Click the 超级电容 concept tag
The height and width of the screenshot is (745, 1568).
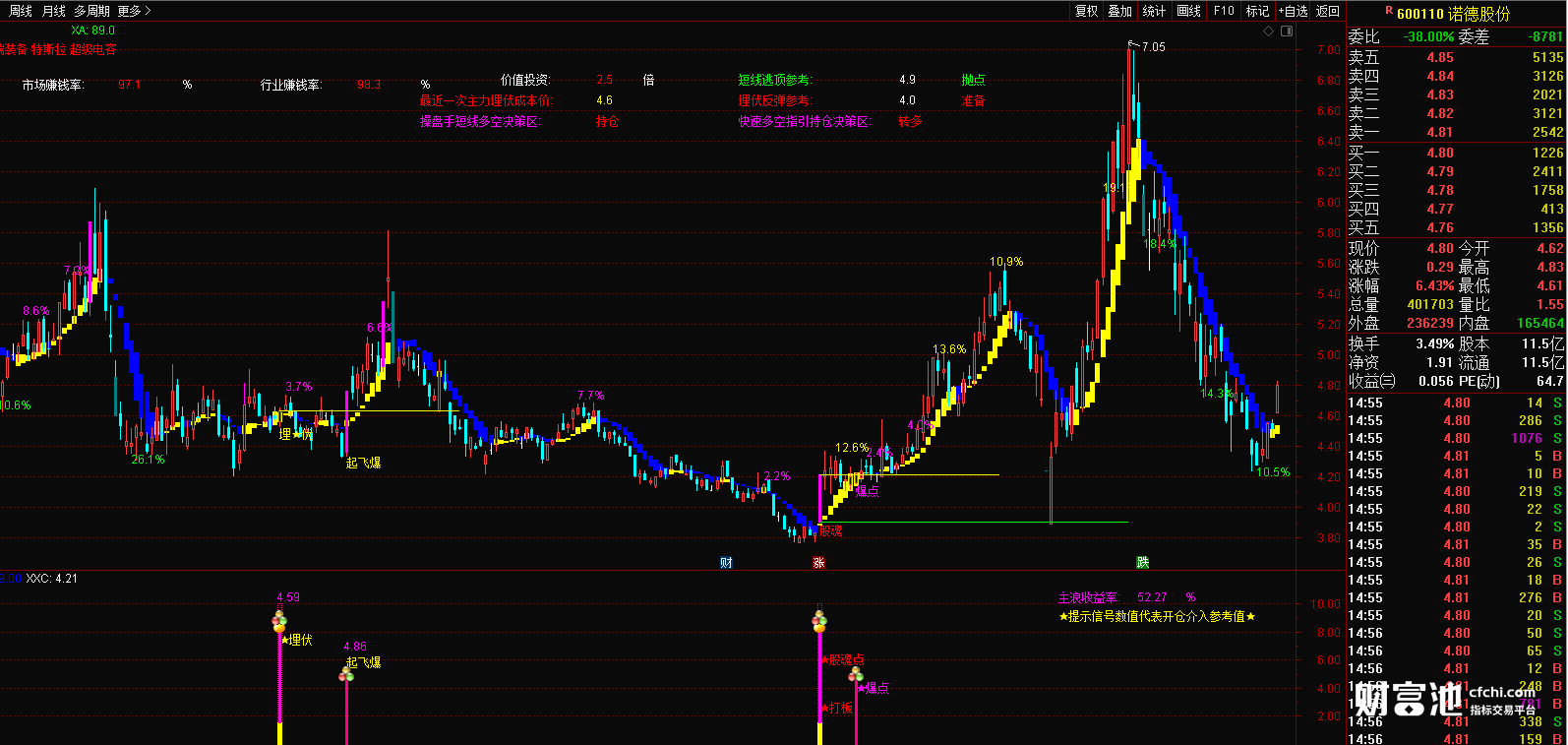click(x=92, y=49)
